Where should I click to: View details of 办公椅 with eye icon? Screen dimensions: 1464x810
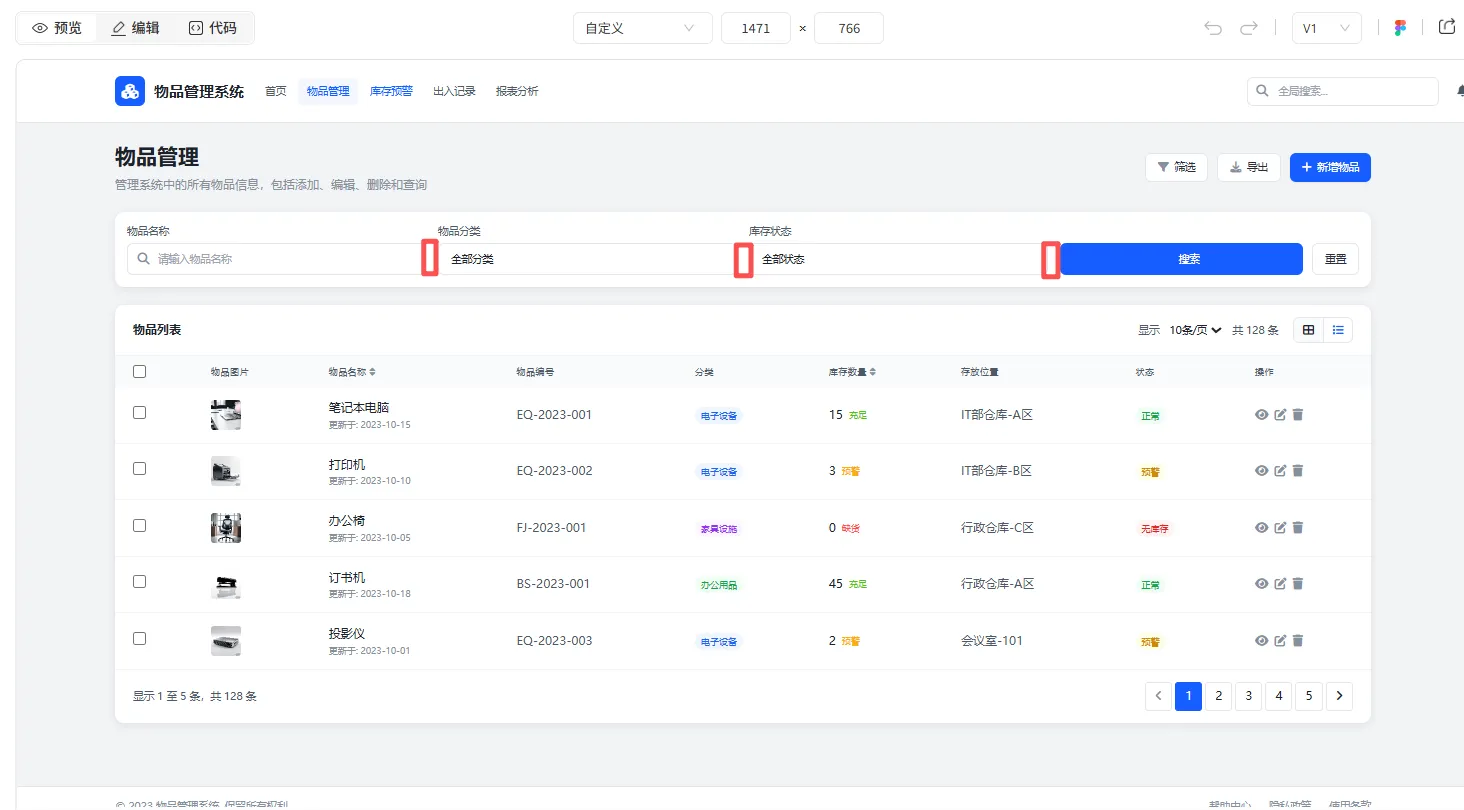[x=1261, y=528]
